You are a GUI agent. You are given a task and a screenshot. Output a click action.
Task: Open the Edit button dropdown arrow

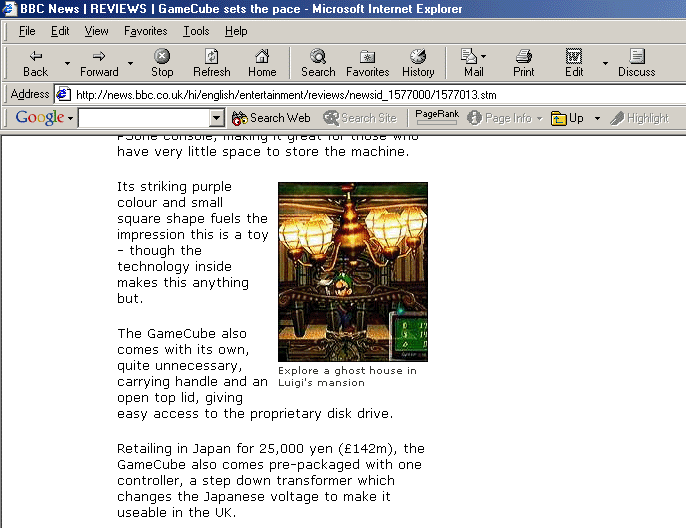click(x=606, y=63)
